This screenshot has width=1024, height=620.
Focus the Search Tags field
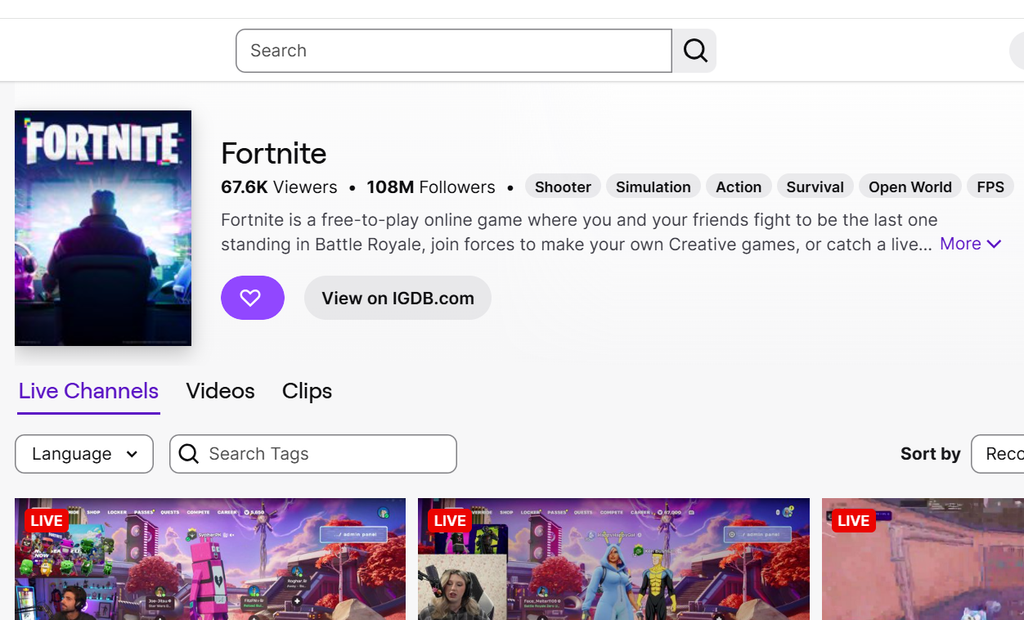pos(313,453)
